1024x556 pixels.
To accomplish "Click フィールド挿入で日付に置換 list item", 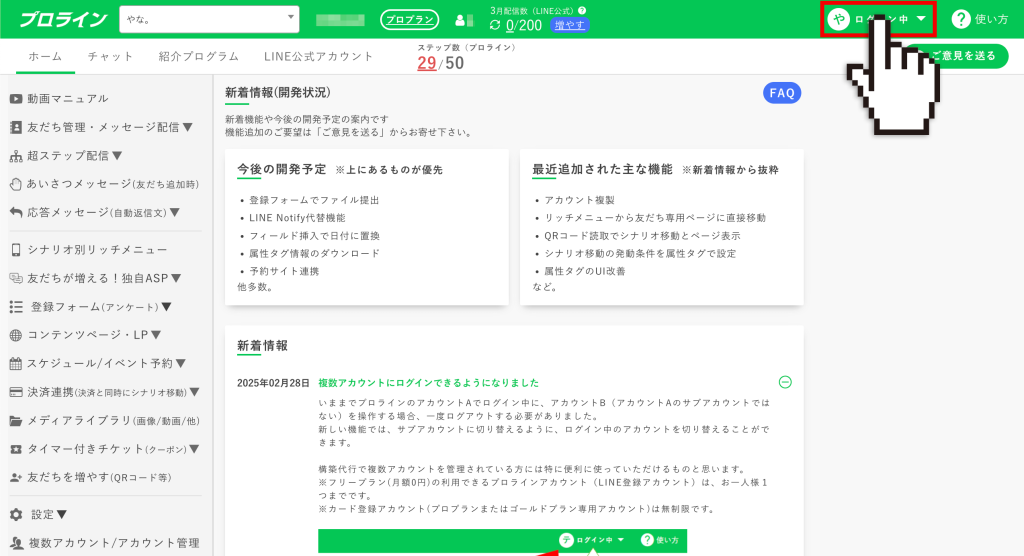I will pos(314,235).
